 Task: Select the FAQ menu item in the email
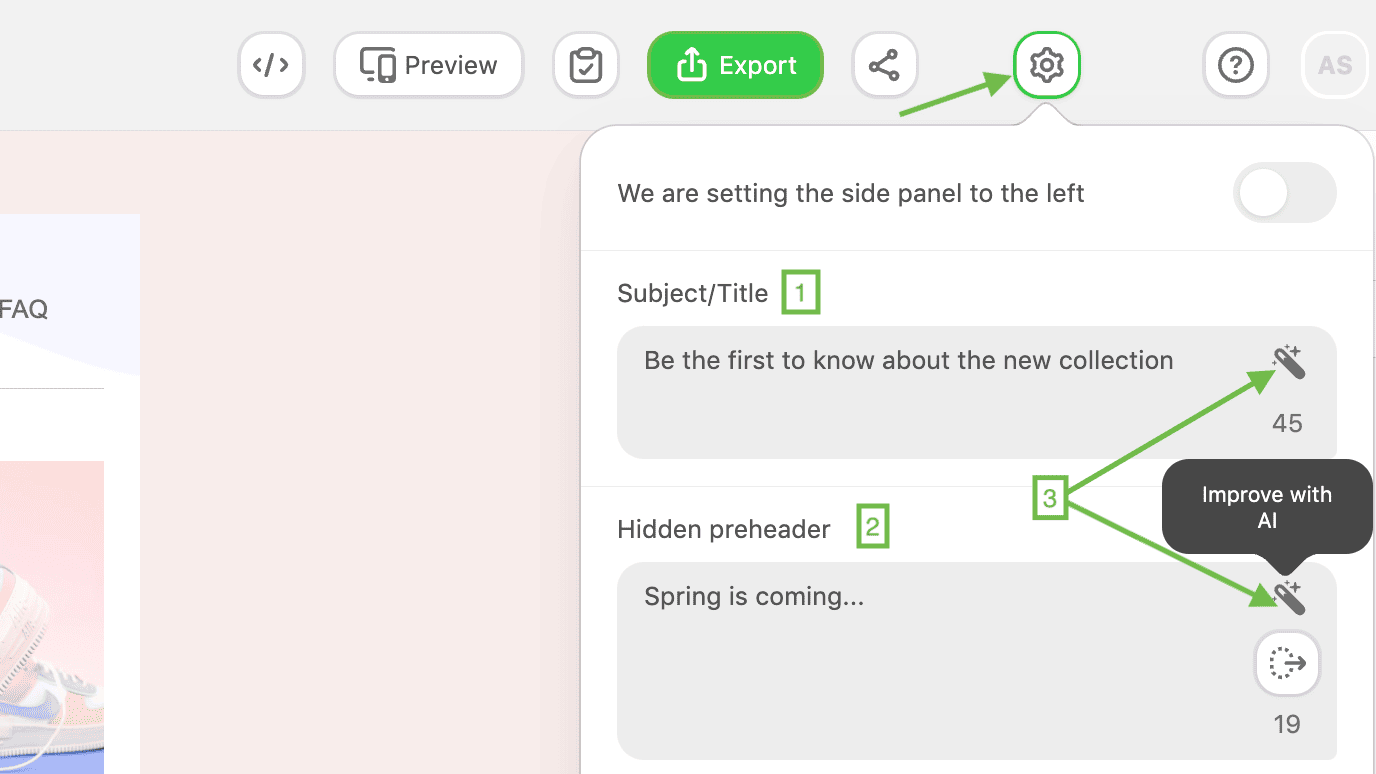coord(24,309)
